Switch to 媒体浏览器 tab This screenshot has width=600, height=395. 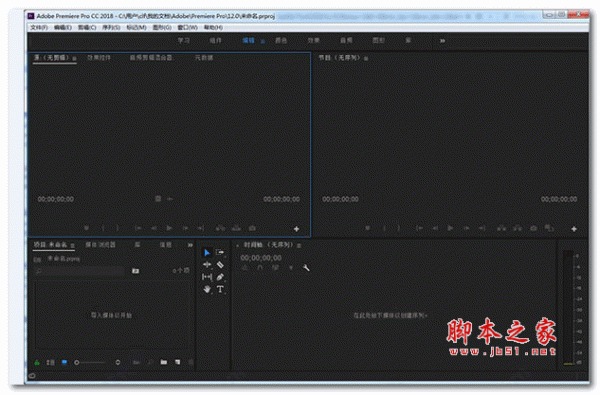click(100, 245)
